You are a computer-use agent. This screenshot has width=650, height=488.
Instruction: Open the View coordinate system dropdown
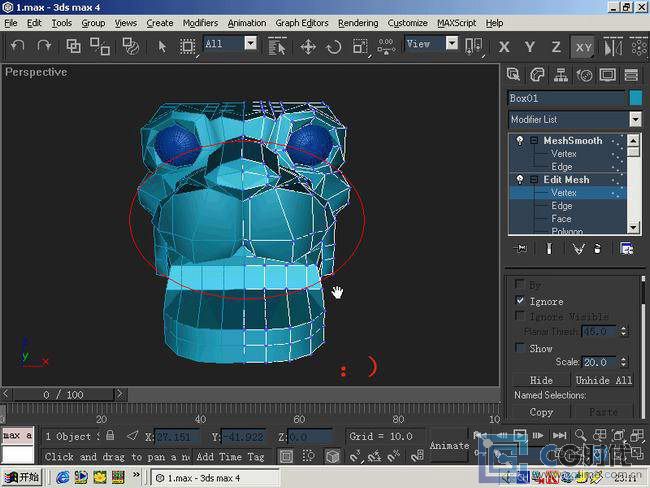pyautogui.click(x=452, y=43)
